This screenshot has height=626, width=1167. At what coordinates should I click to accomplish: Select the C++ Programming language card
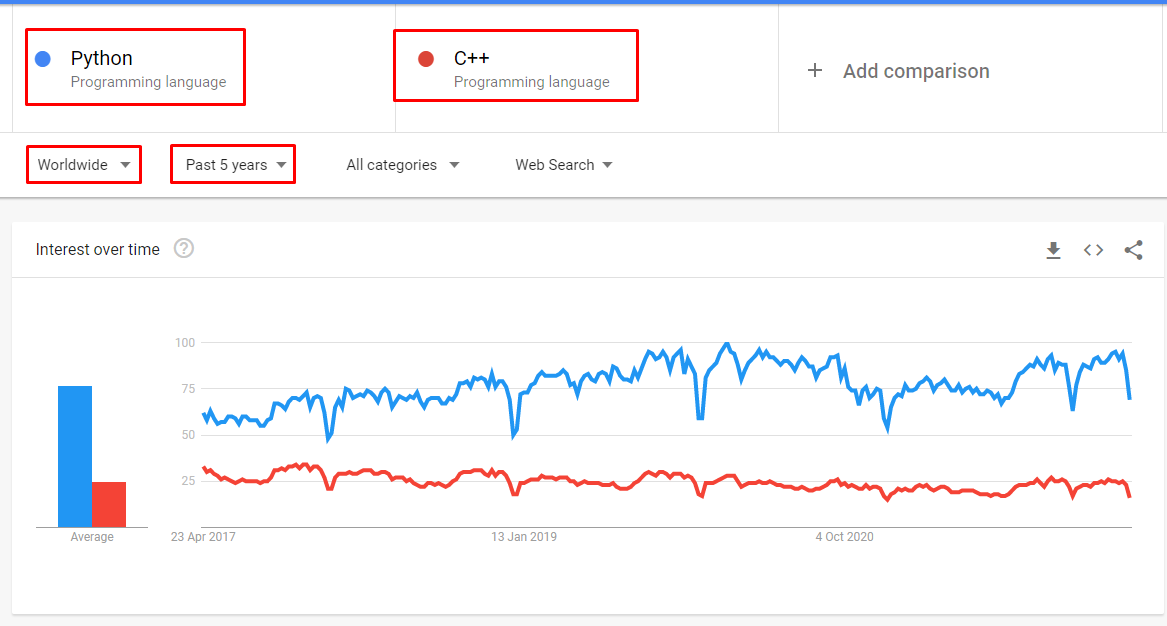[516, 65]
